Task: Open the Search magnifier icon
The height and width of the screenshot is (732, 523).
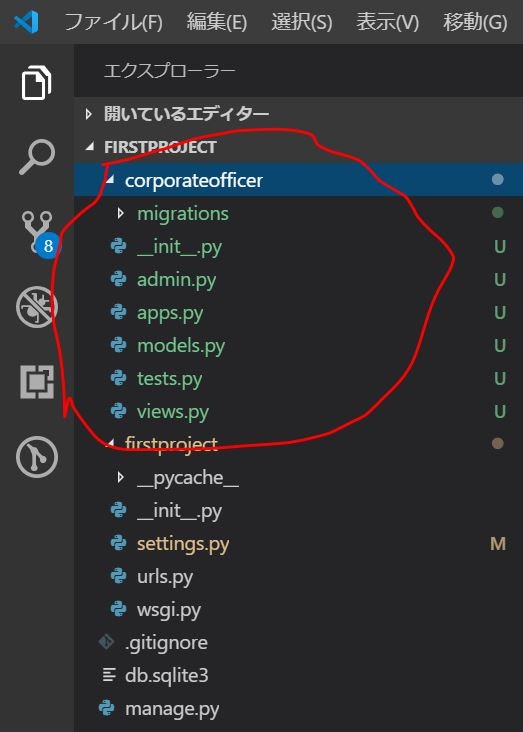Action: tap(37, 156)
